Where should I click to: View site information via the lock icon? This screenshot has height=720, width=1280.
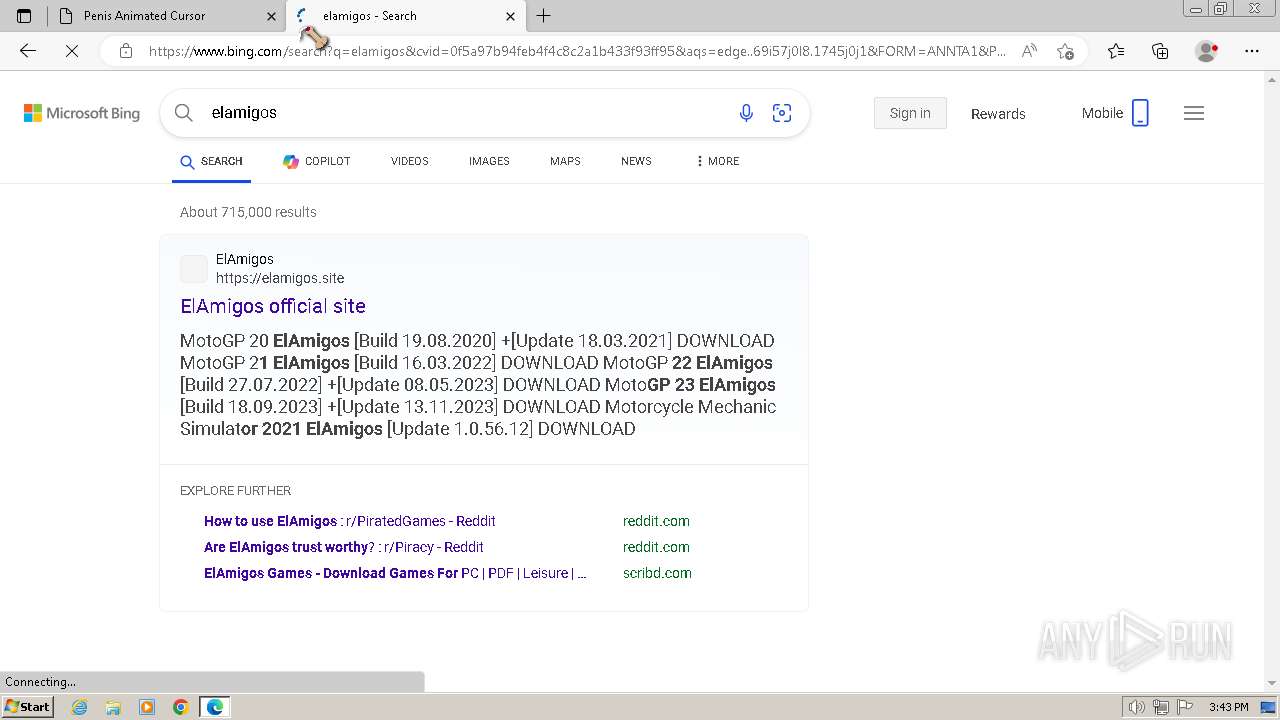(126, 51)
